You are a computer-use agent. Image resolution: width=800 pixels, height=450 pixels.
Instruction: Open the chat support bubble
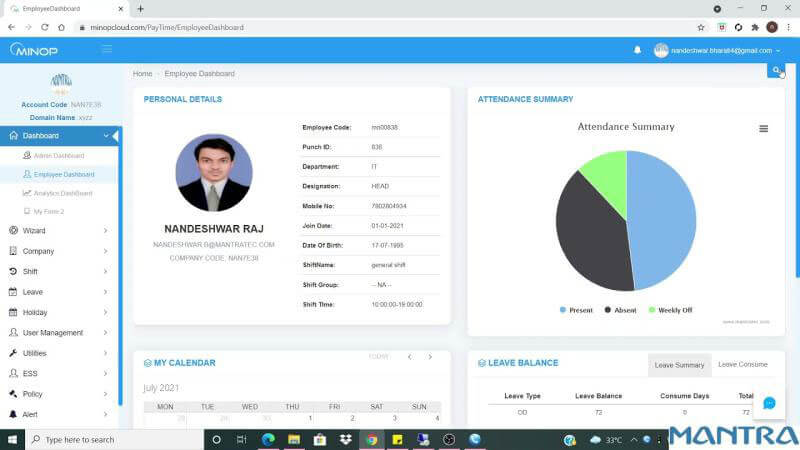coord(769,403)
